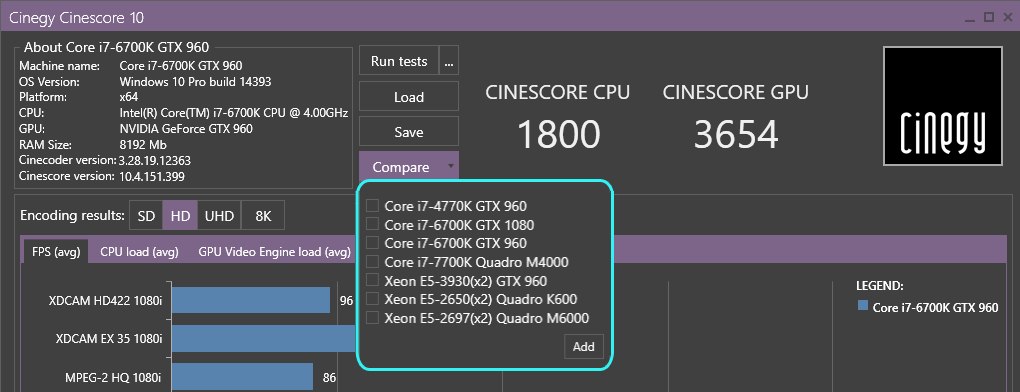This screenshot has height=392, width=1020.
Task: Switch encoding results to SD
Action: tap(146, 216)
